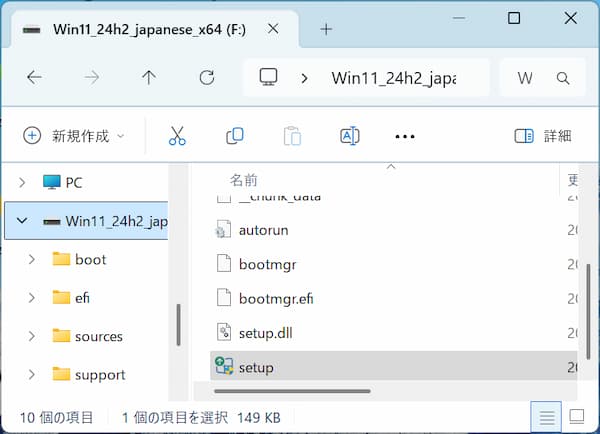Click the file list vertical scrollbar
Image resolution: width=600 pixels, height=434 pixels.
[588, 312]
